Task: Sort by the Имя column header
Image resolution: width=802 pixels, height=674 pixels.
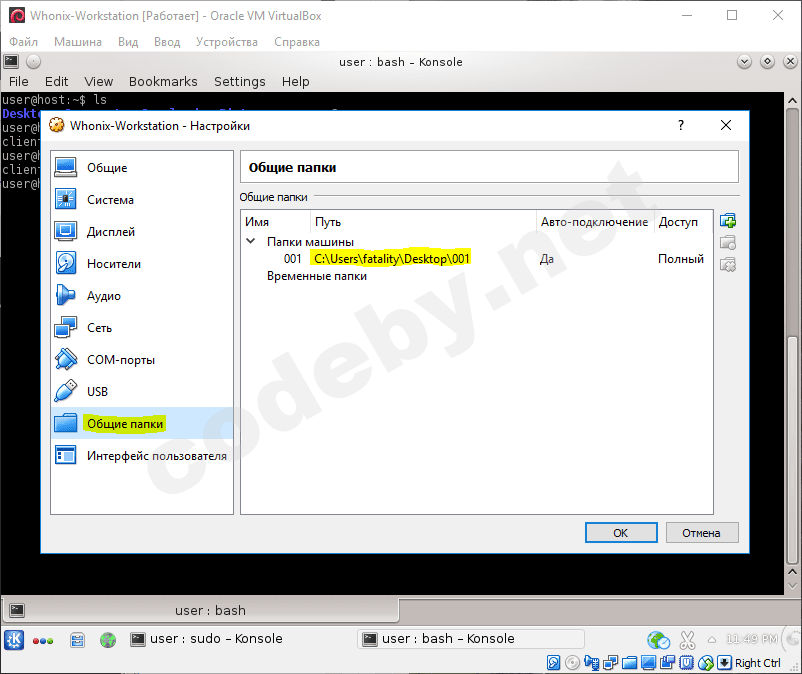Action: click(x=276, y=222)
